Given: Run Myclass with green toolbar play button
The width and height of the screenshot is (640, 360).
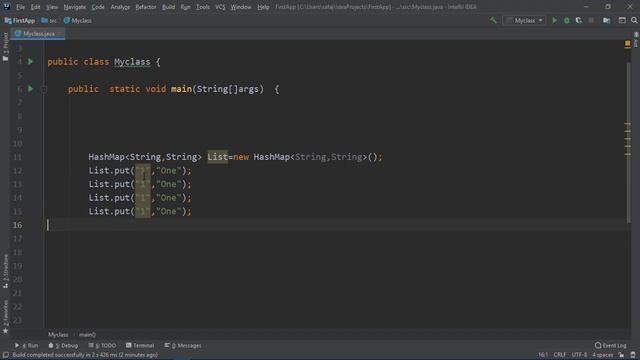Looking at the screenshot, I should point(554,20).
